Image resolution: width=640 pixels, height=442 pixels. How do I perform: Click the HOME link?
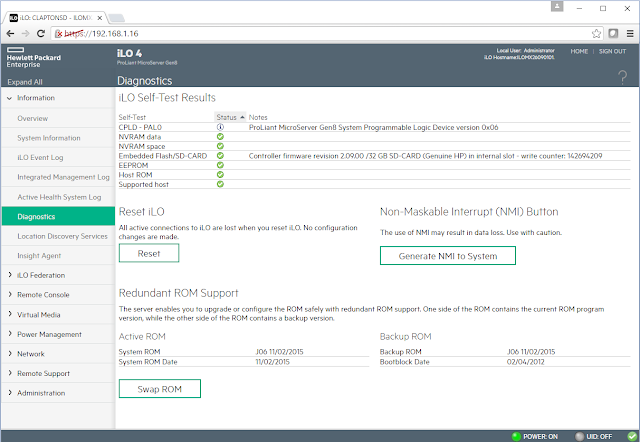click(x=579, y=51)
